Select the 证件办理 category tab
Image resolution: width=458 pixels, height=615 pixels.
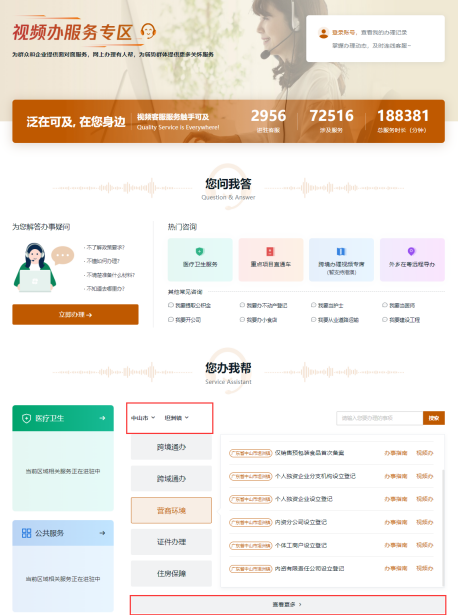[x=171, y=542]
